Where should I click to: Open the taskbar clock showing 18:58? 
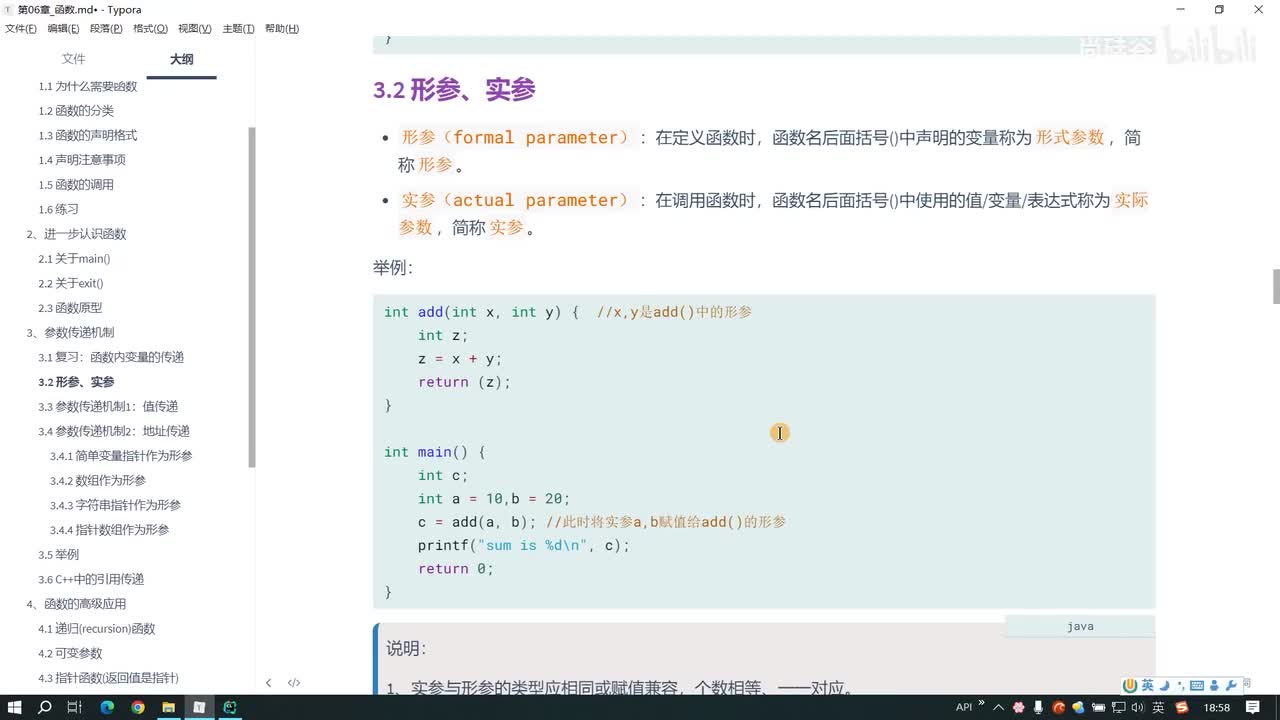(x=1217, y=707)
